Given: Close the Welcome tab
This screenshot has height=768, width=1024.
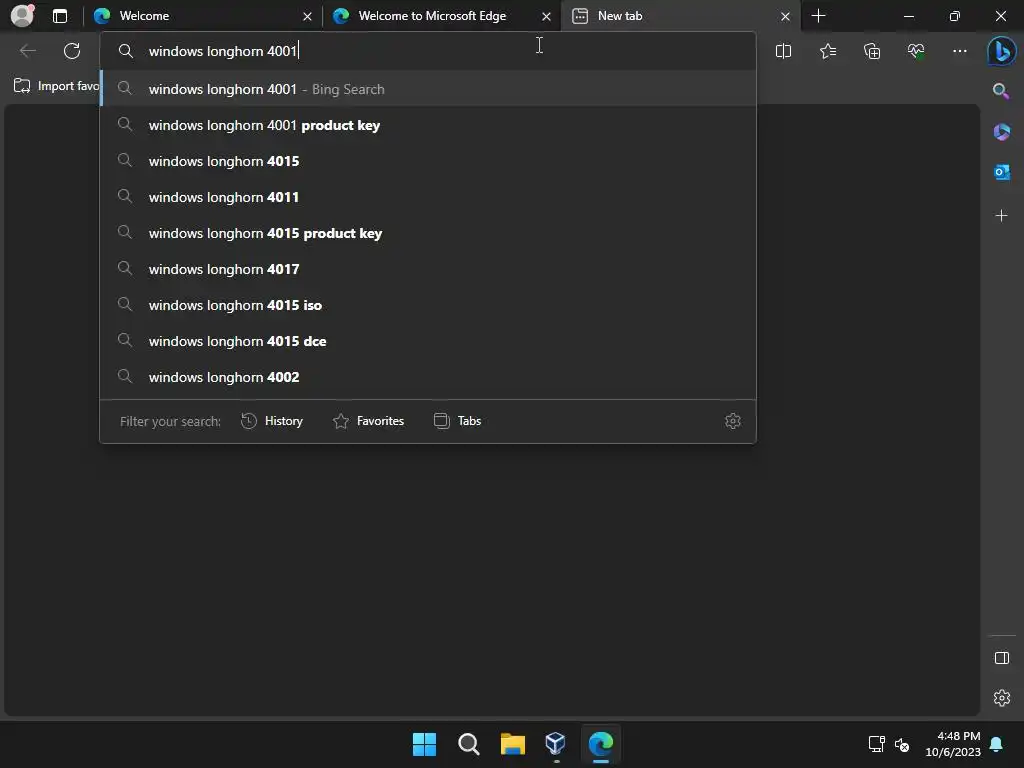Looking at the screenshot, I should pyautogui.click(x=308, y=16).
